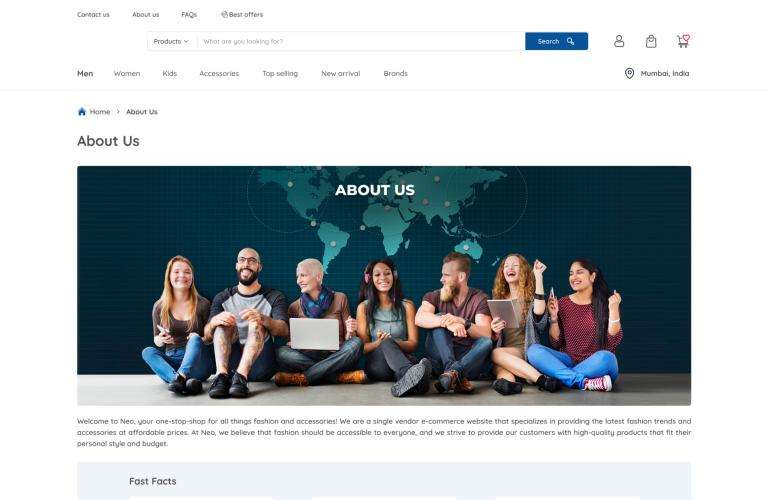
Task: Select Kids in navigation bar
Action: tap(169, 73)
